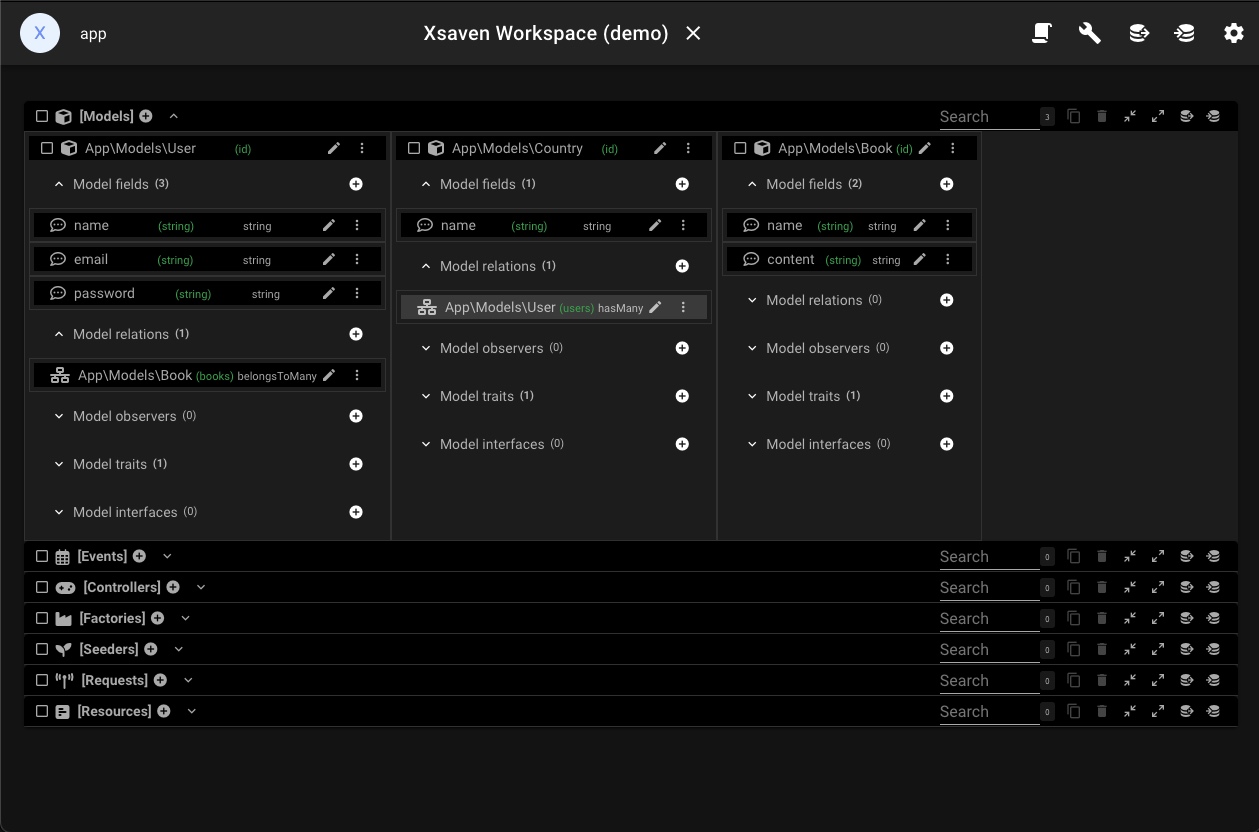The image size is (1259, 832).
Task: Select the [Controllers] checkbox
Action: coord(42,587)
